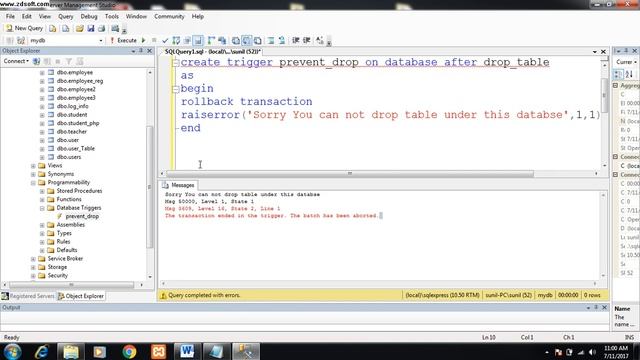This screenshot has height=360, width=640.
Task: Open the Query menu
Action: coord(65,16)
